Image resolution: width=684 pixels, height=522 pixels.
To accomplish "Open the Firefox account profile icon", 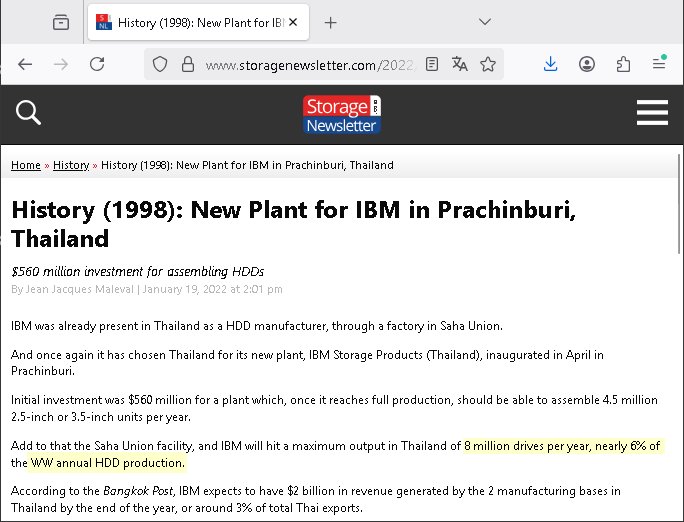I will [x=587, y=64].
